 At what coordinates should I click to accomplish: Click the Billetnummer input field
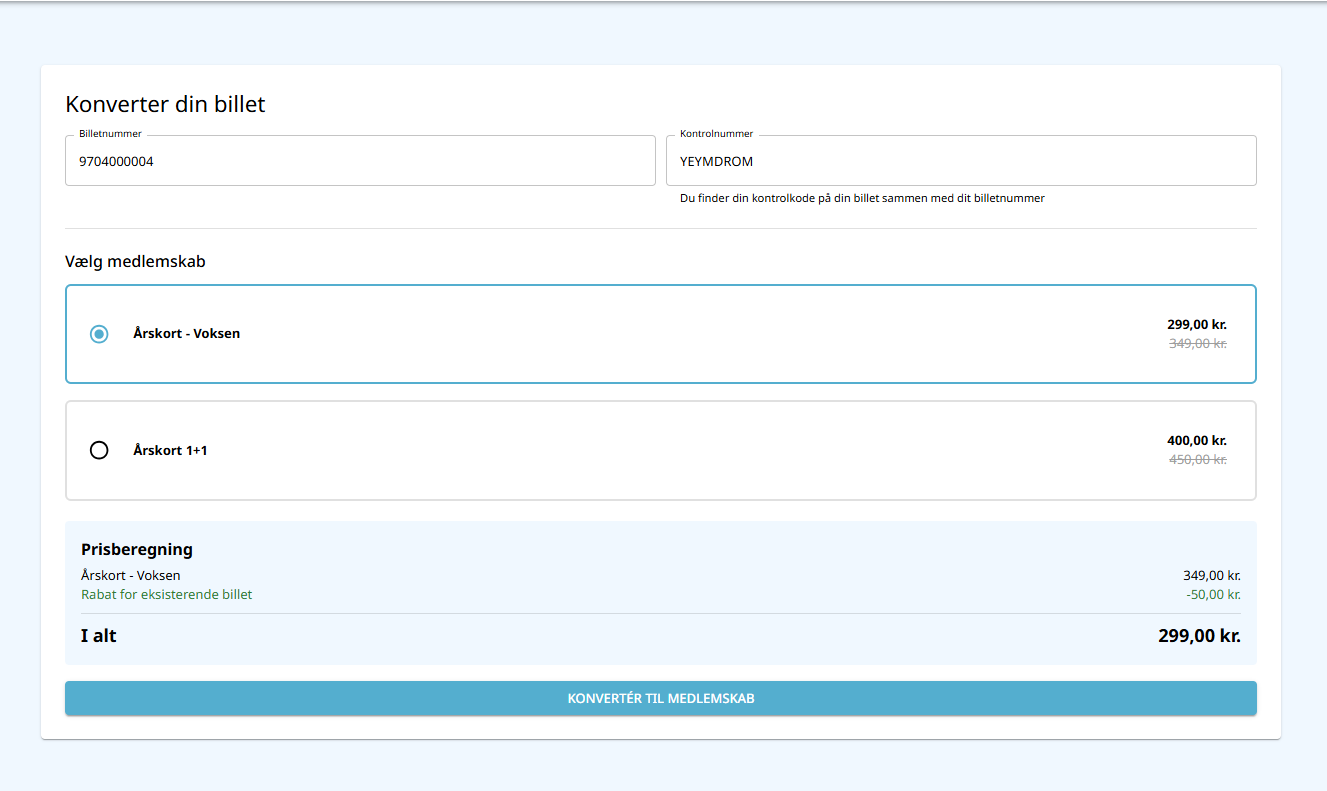pyautogui.click(x=360, y=161)
